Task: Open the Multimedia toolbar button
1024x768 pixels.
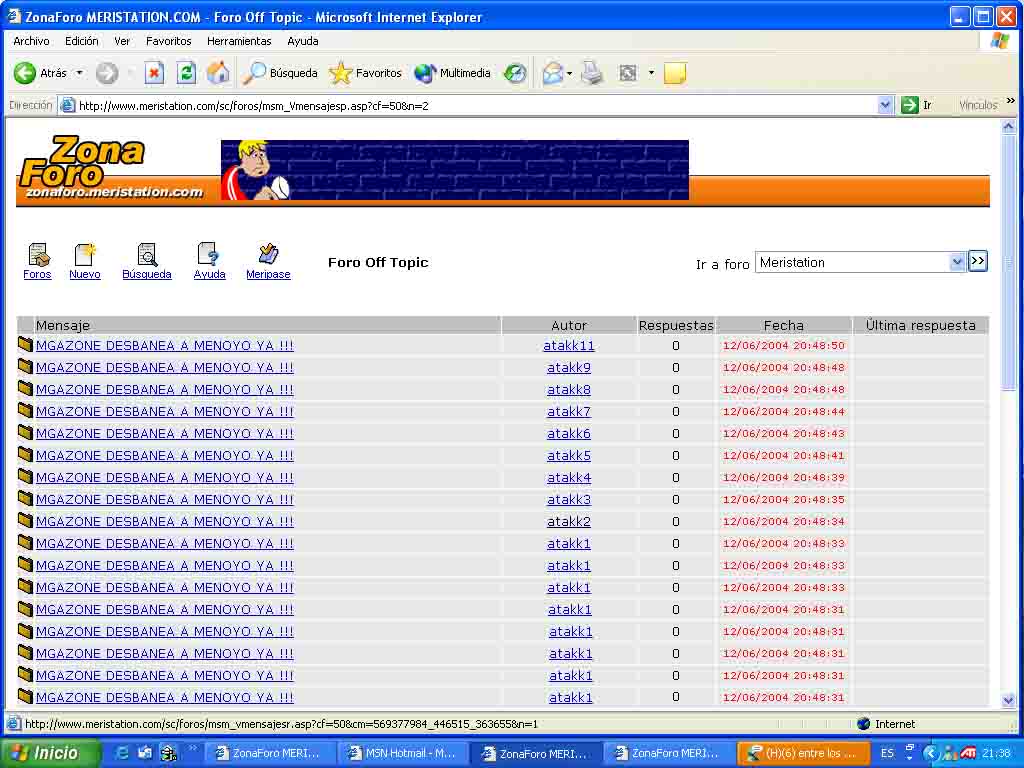Action: click(x=452, y=73)
